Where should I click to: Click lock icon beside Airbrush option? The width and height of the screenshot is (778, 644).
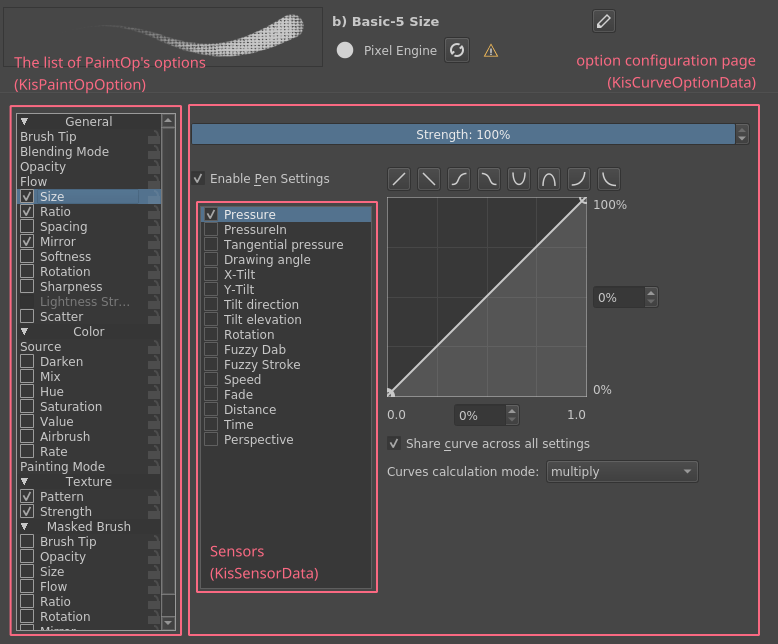click(x=154, y=437)
